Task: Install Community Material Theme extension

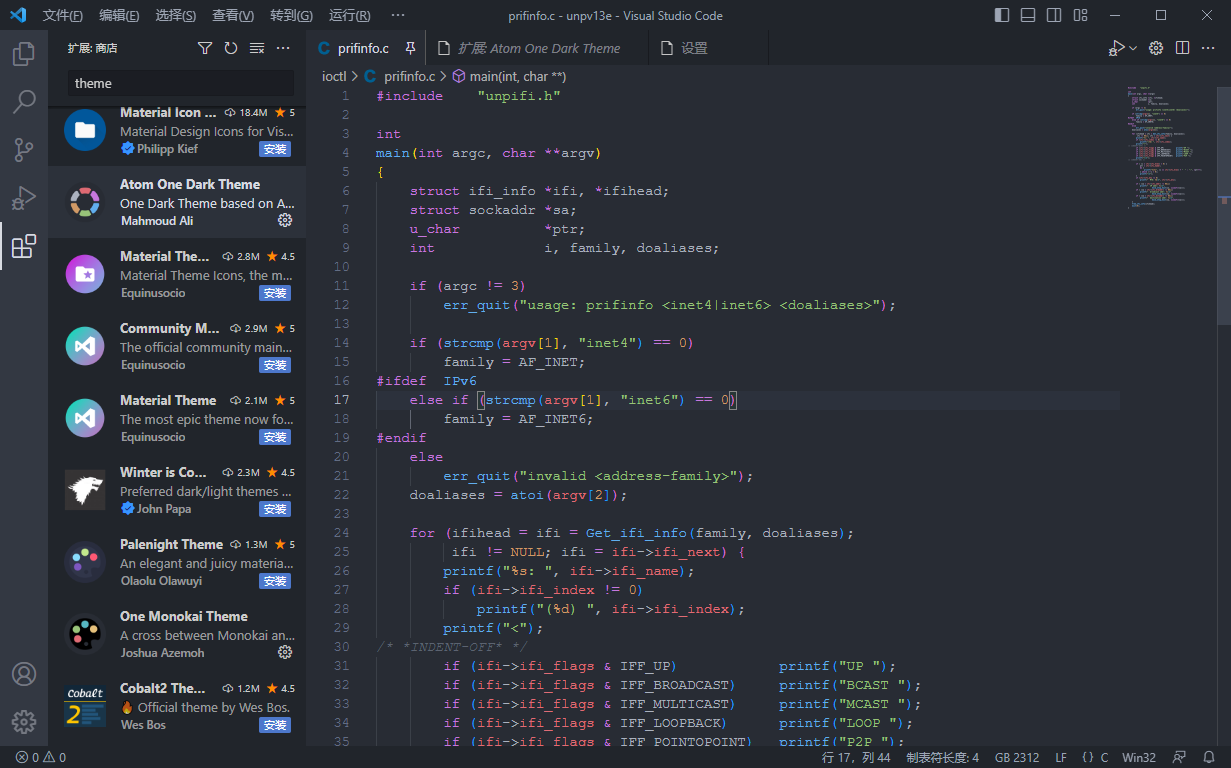Action: [x=275, y=365]
